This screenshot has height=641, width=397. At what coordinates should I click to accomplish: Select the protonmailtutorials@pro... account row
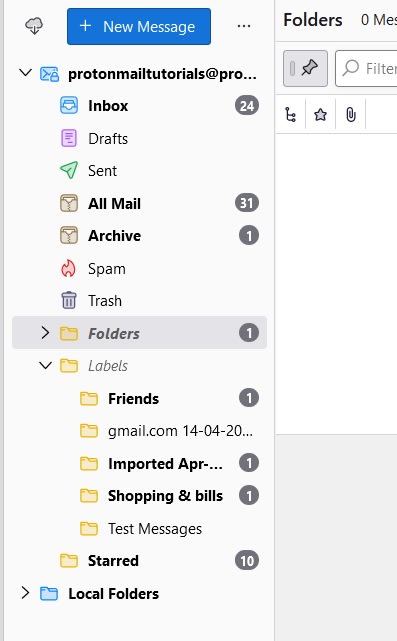click(139, 74)
